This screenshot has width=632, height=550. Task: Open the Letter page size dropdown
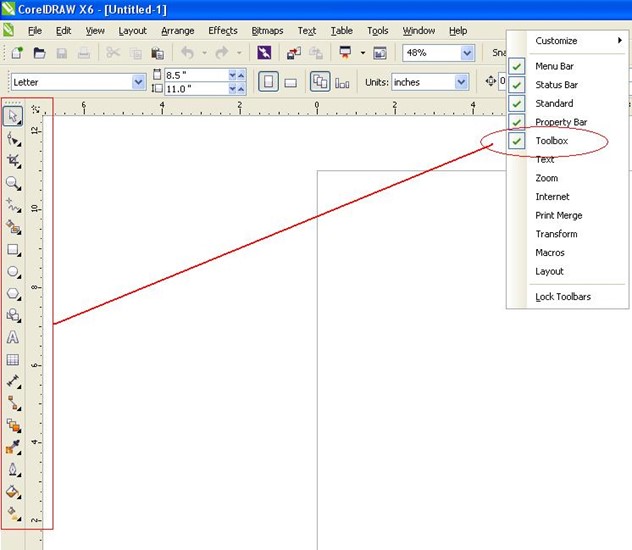[138, 82]
